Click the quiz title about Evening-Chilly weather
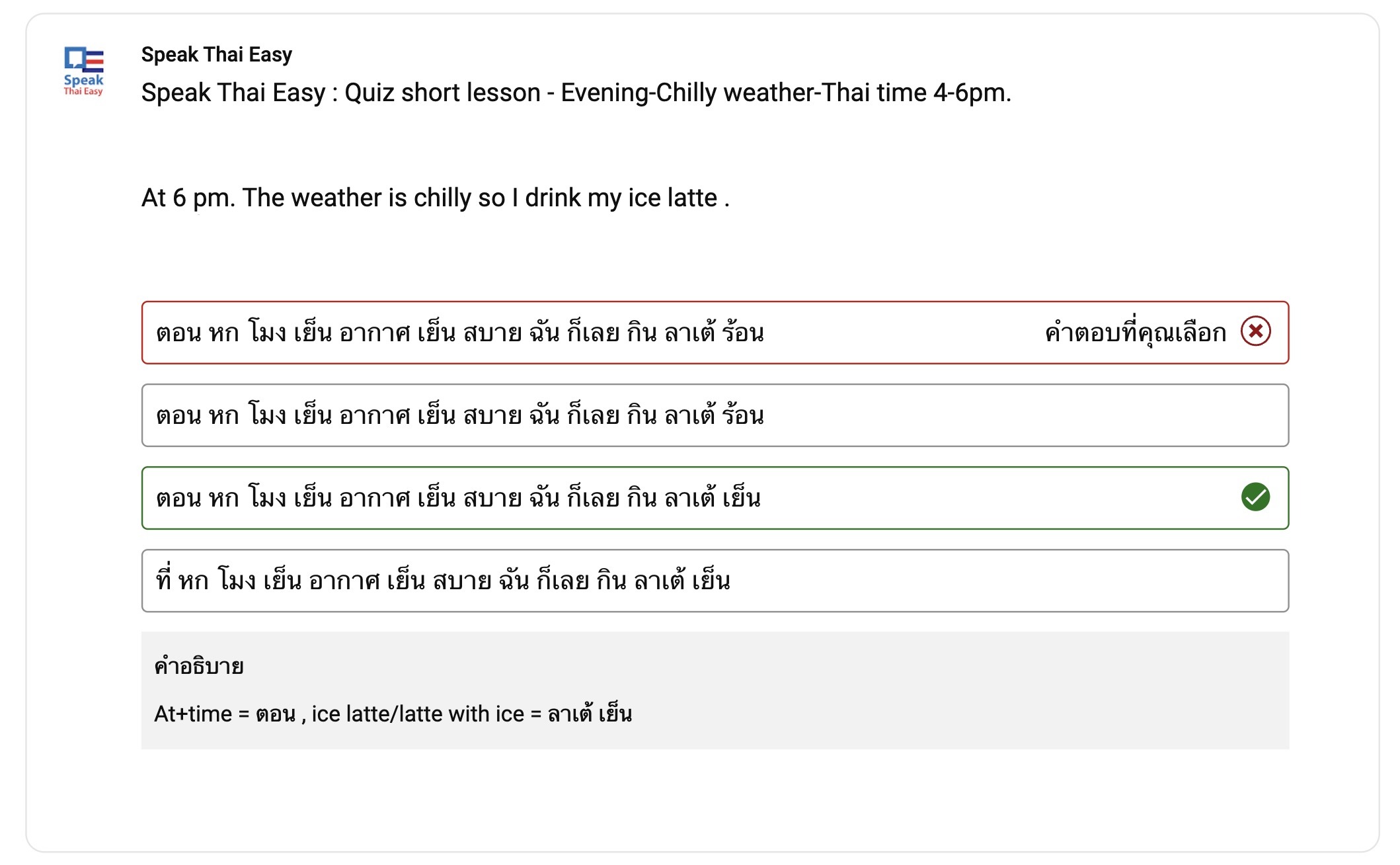1400x865 pixels. (576, 93)
